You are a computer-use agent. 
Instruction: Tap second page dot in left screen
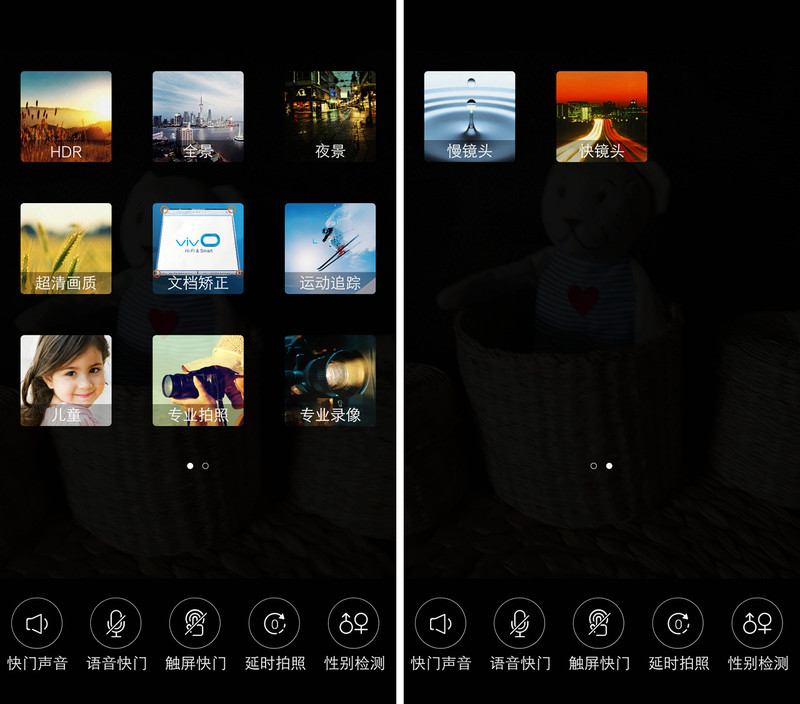[x=205, y=466]
